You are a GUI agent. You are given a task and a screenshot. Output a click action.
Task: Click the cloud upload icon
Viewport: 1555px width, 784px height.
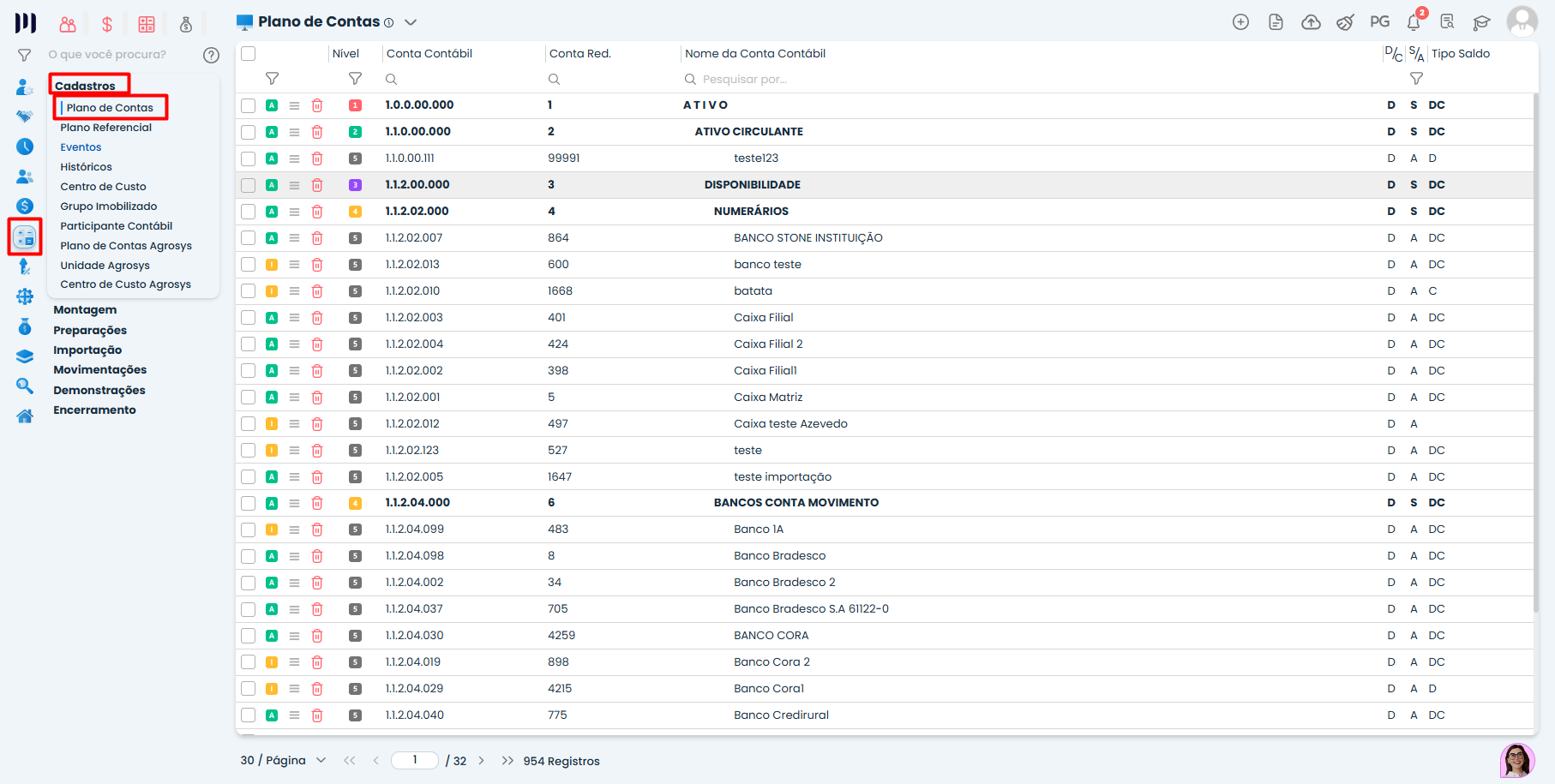(x=1311, y=22)
